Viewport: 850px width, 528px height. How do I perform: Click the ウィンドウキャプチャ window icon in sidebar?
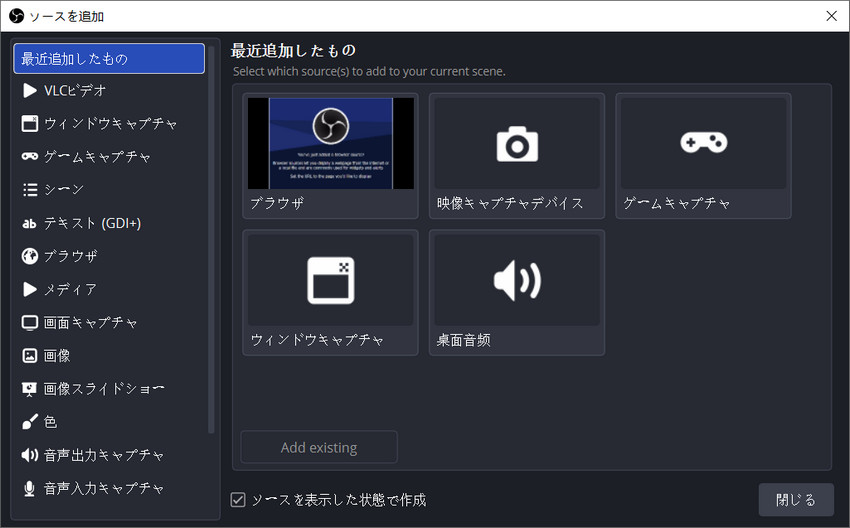[30, 124]
